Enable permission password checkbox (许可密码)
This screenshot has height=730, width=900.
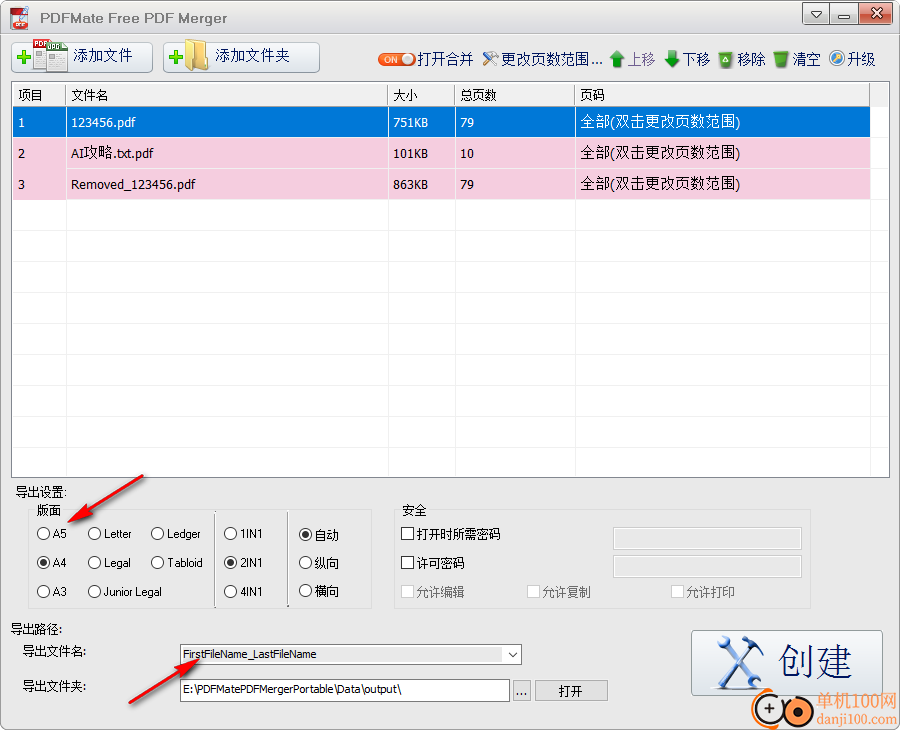click(407, 562)
